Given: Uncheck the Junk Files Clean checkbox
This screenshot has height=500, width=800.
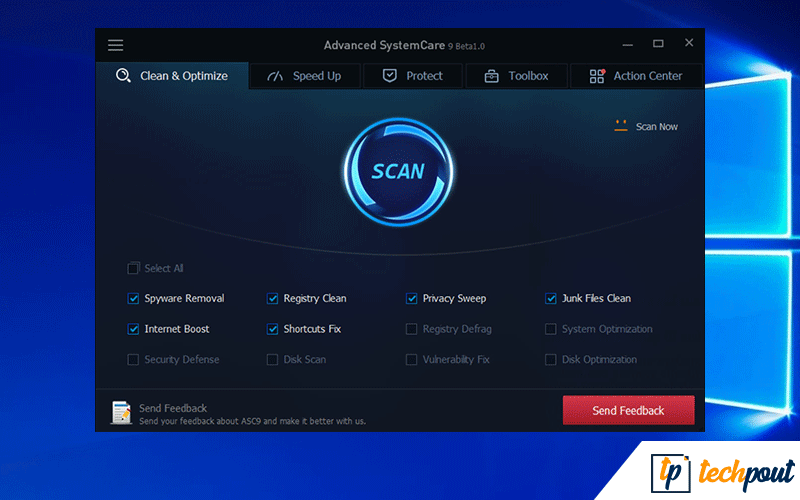Looking at the screenshot, I should [x=551, y=298].
